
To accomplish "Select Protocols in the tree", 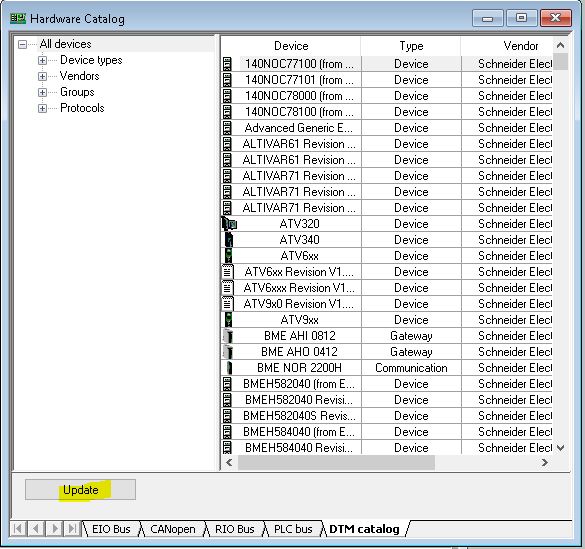I will [x=82, y=108].
